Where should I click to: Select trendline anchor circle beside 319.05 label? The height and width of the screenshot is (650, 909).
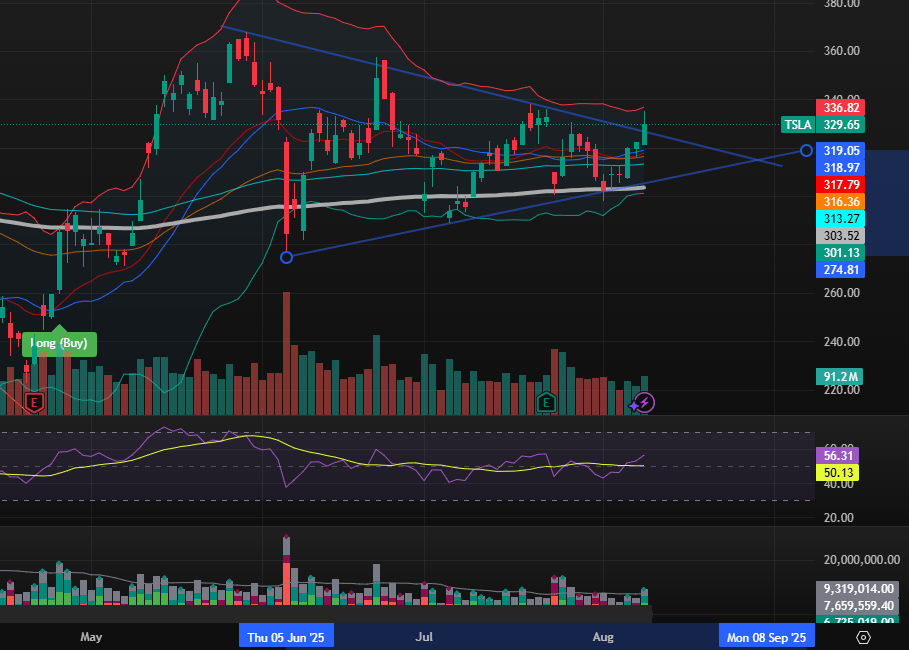point(807,151)
